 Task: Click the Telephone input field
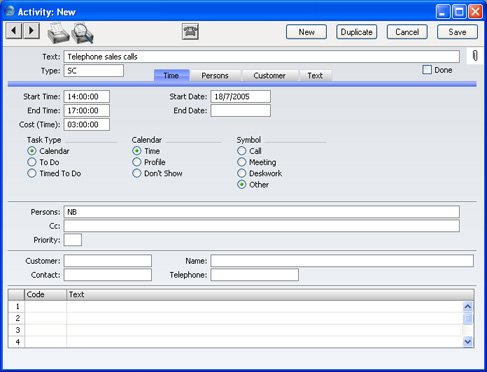click(x=255, y=275)
